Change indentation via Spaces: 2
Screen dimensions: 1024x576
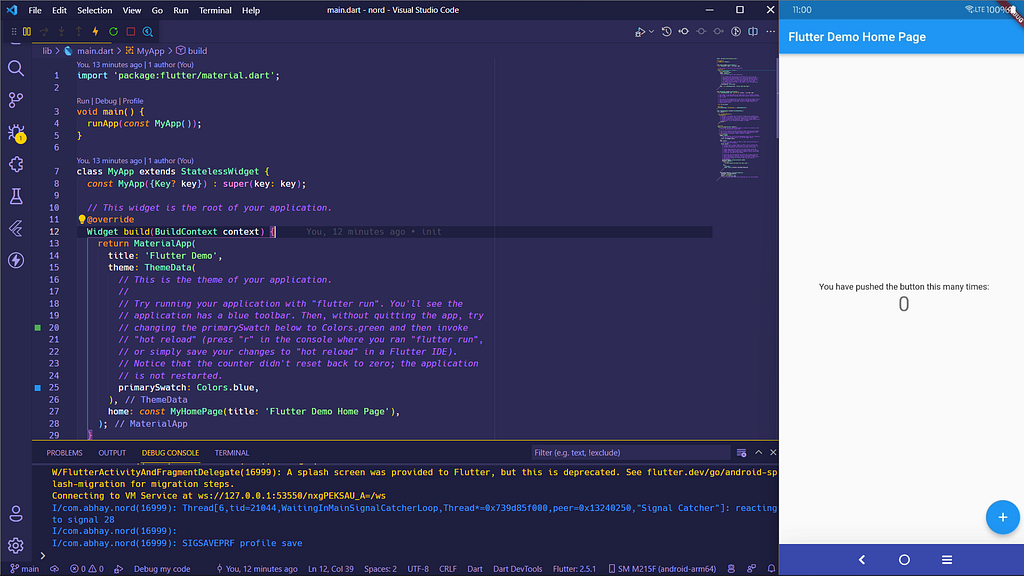[380, 569]
